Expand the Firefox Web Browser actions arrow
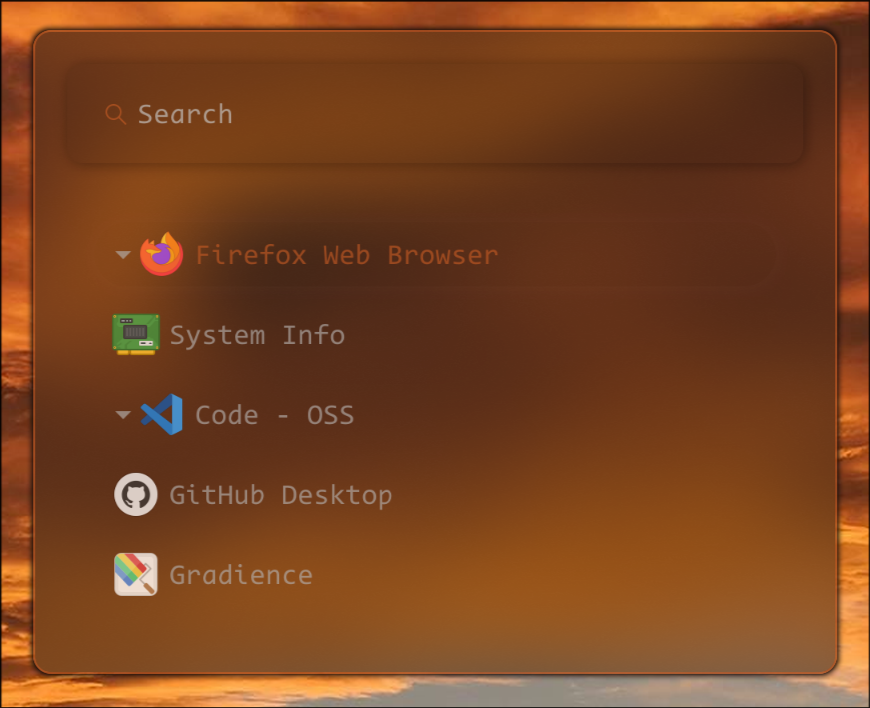This screenshot has width=870, height=708. click(x=123, y=255)
